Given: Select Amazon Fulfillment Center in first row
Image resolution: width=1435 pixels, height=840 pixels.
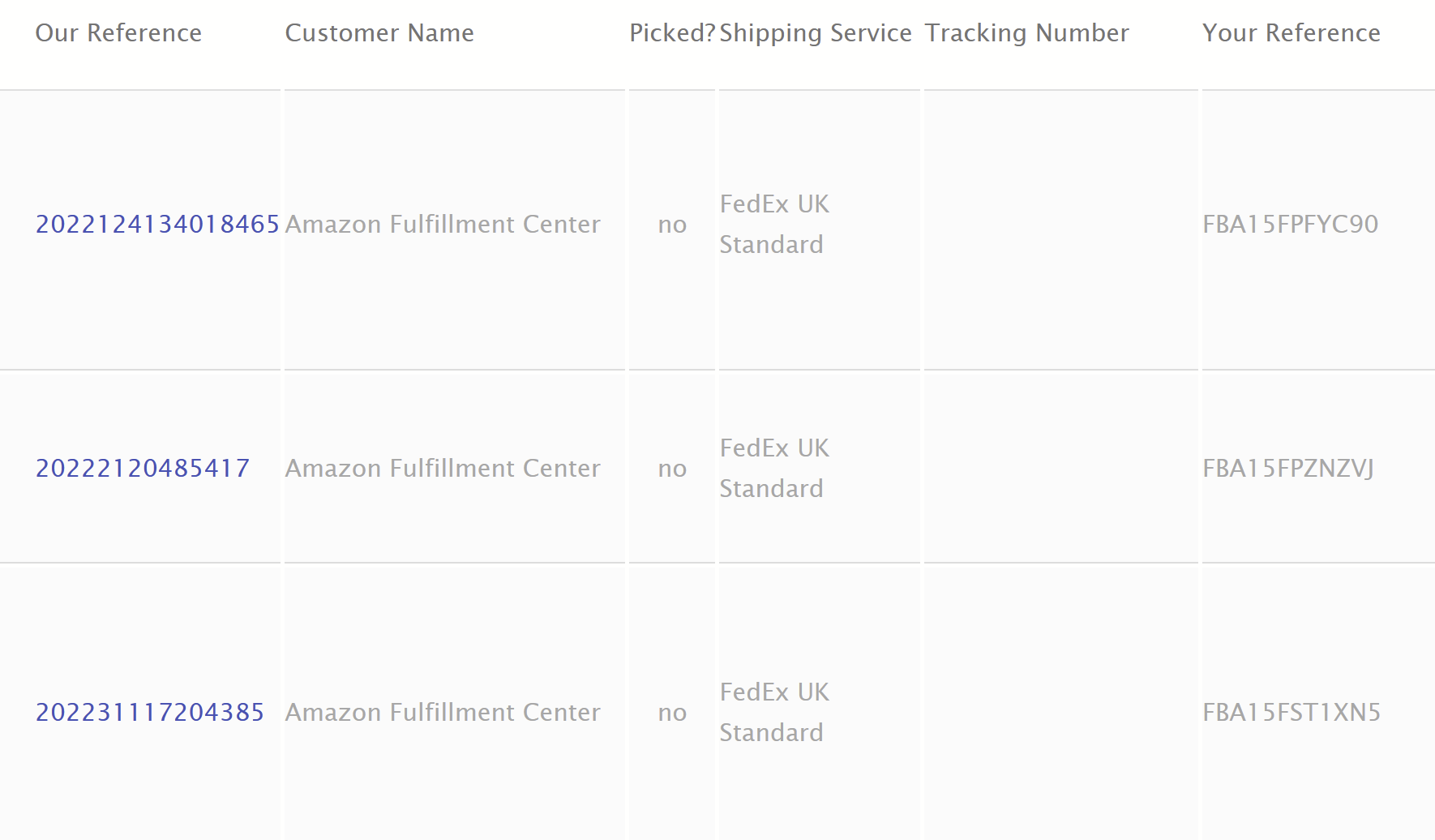Looking at the screenshot, I should coord(443,224).
